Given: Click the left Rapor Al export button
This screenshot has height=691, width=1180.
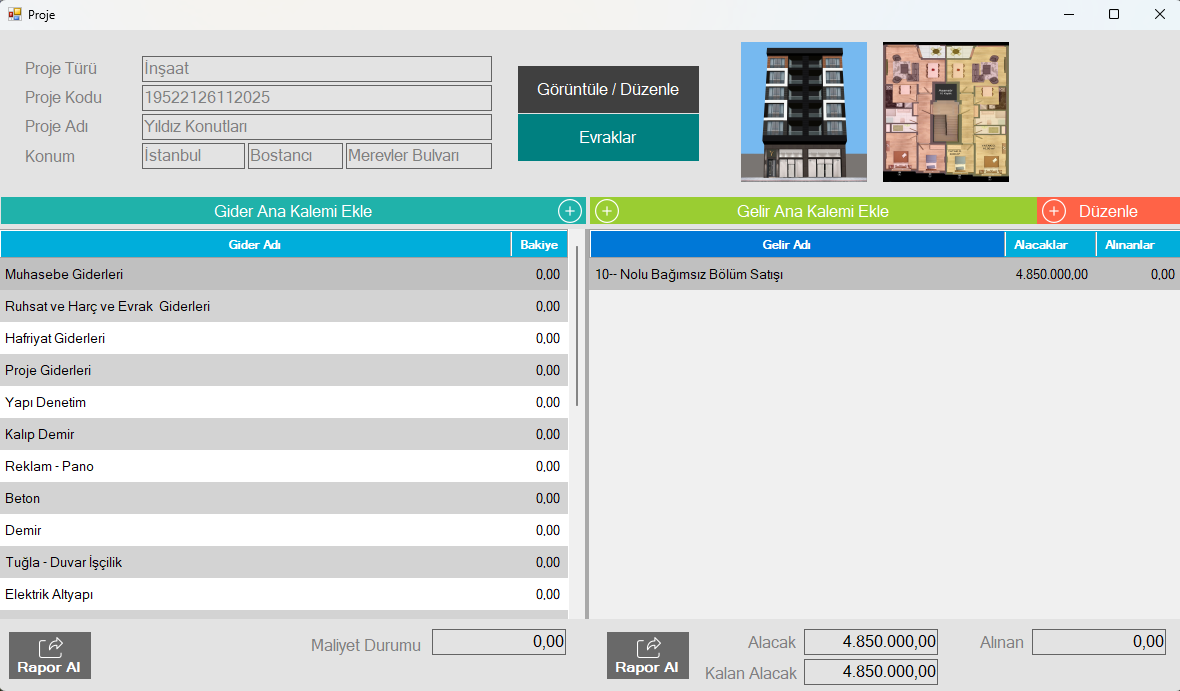Looking at the screenshot, I should [x=50, y=656].
